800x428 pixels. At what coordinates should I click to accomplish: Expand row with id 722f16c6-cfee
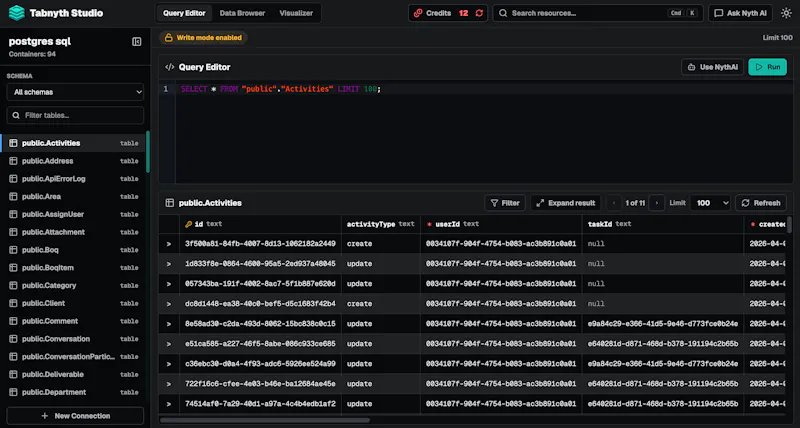coord(169,384)
